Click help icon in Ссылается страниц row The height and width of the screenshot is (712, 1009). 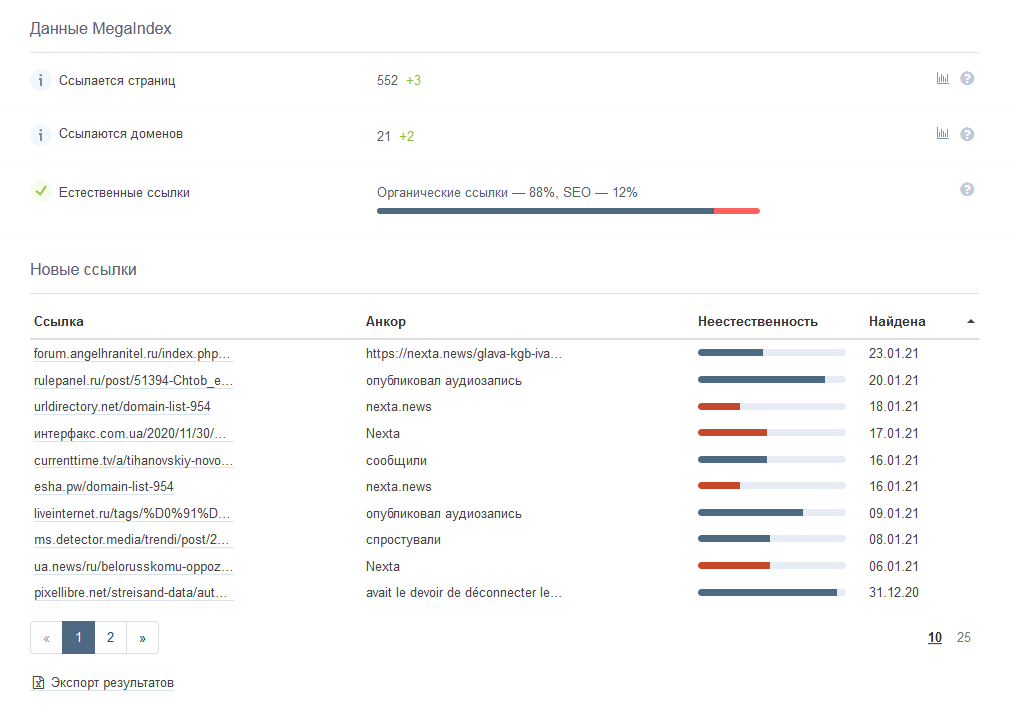(x=967, y=79)
